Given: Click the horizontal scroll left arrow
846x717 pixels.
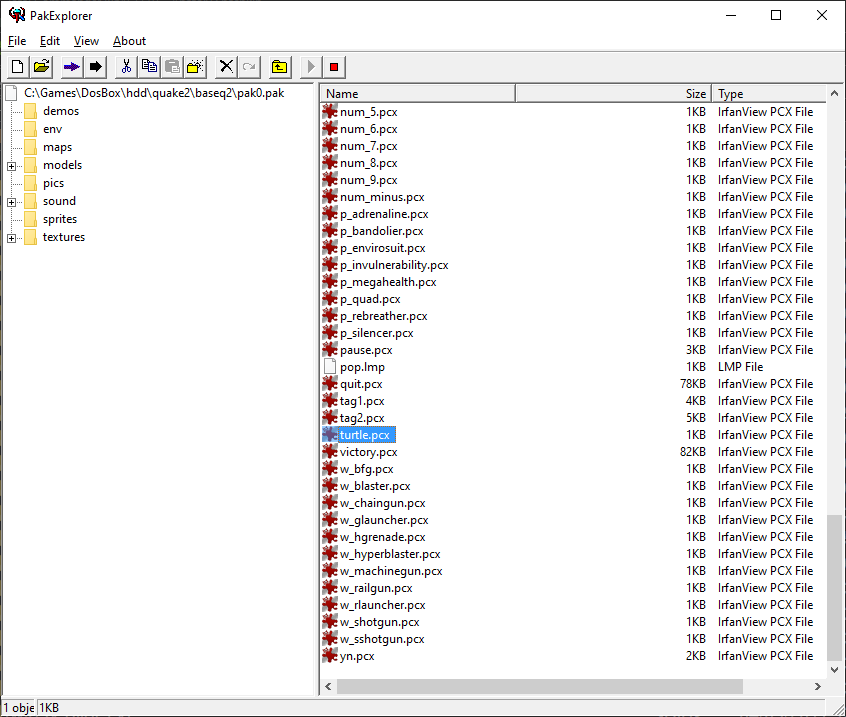Looking at the screenshot, I should [329, 686].
